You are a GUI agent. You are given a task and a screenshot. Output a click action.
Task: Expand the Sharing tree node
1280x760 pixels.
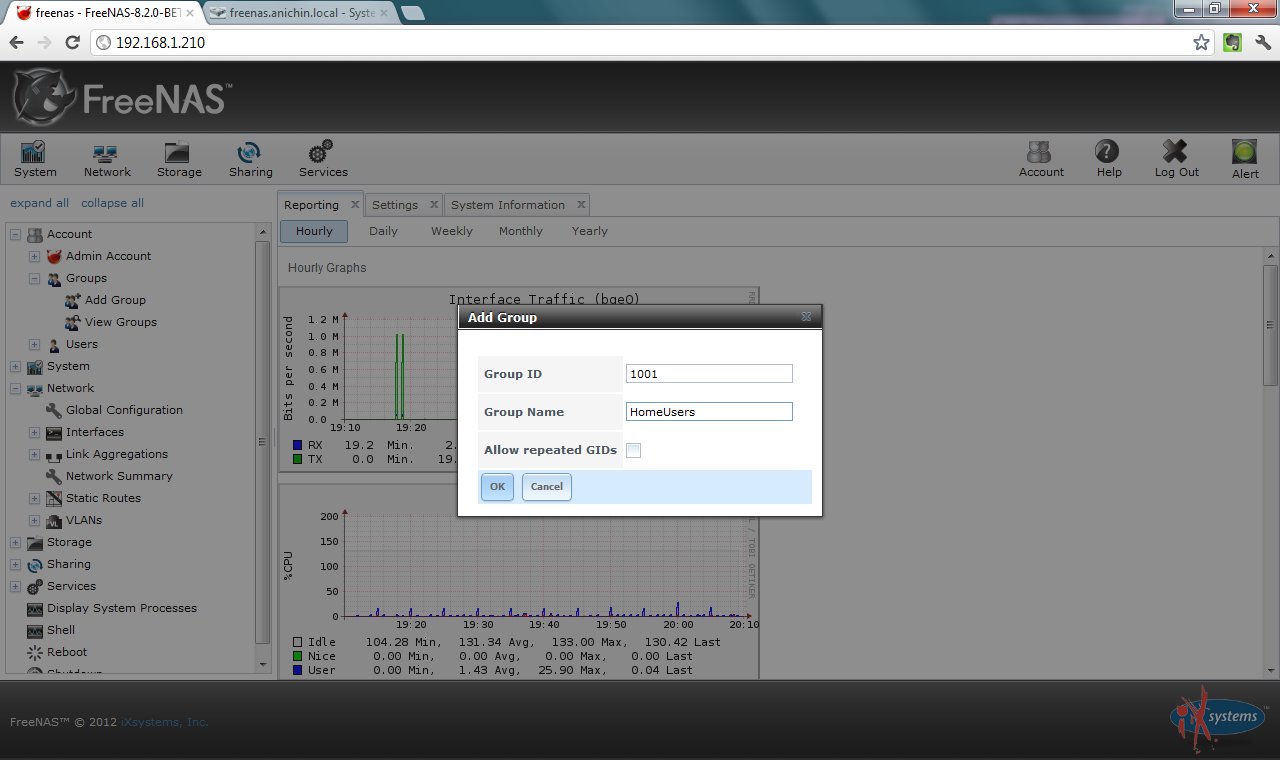(15, 564)
